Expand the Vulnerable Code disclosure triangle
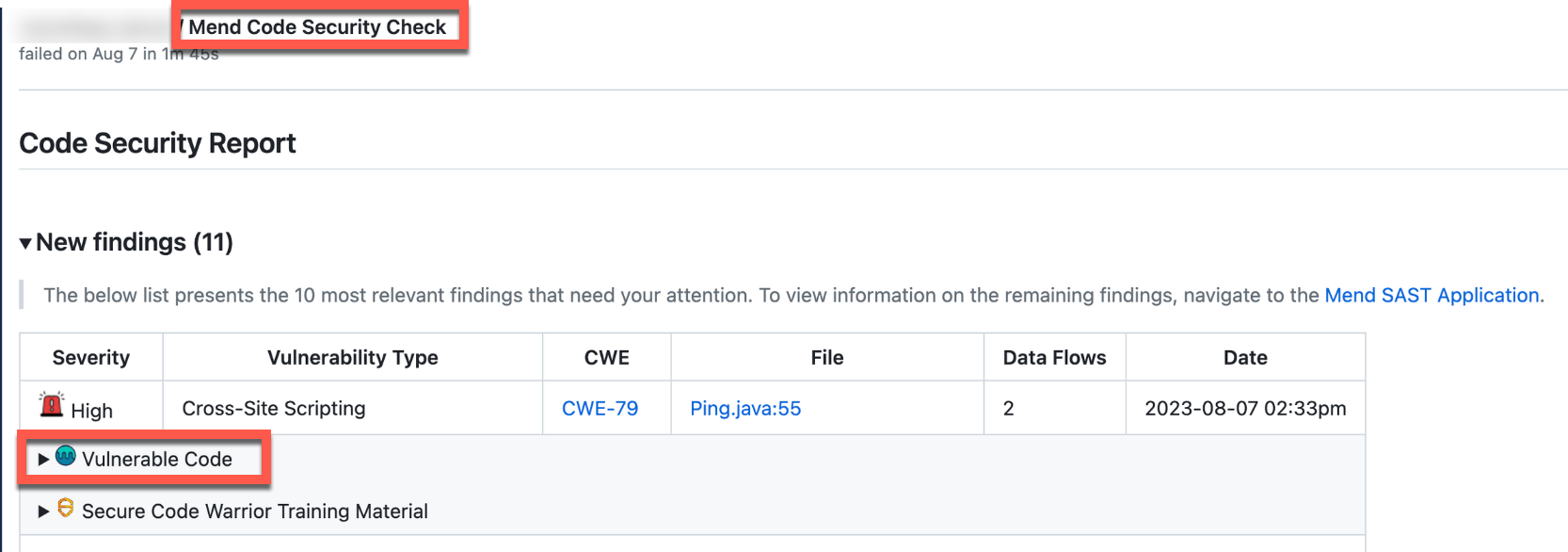1568x552 pixels. (x=43, y=460)
